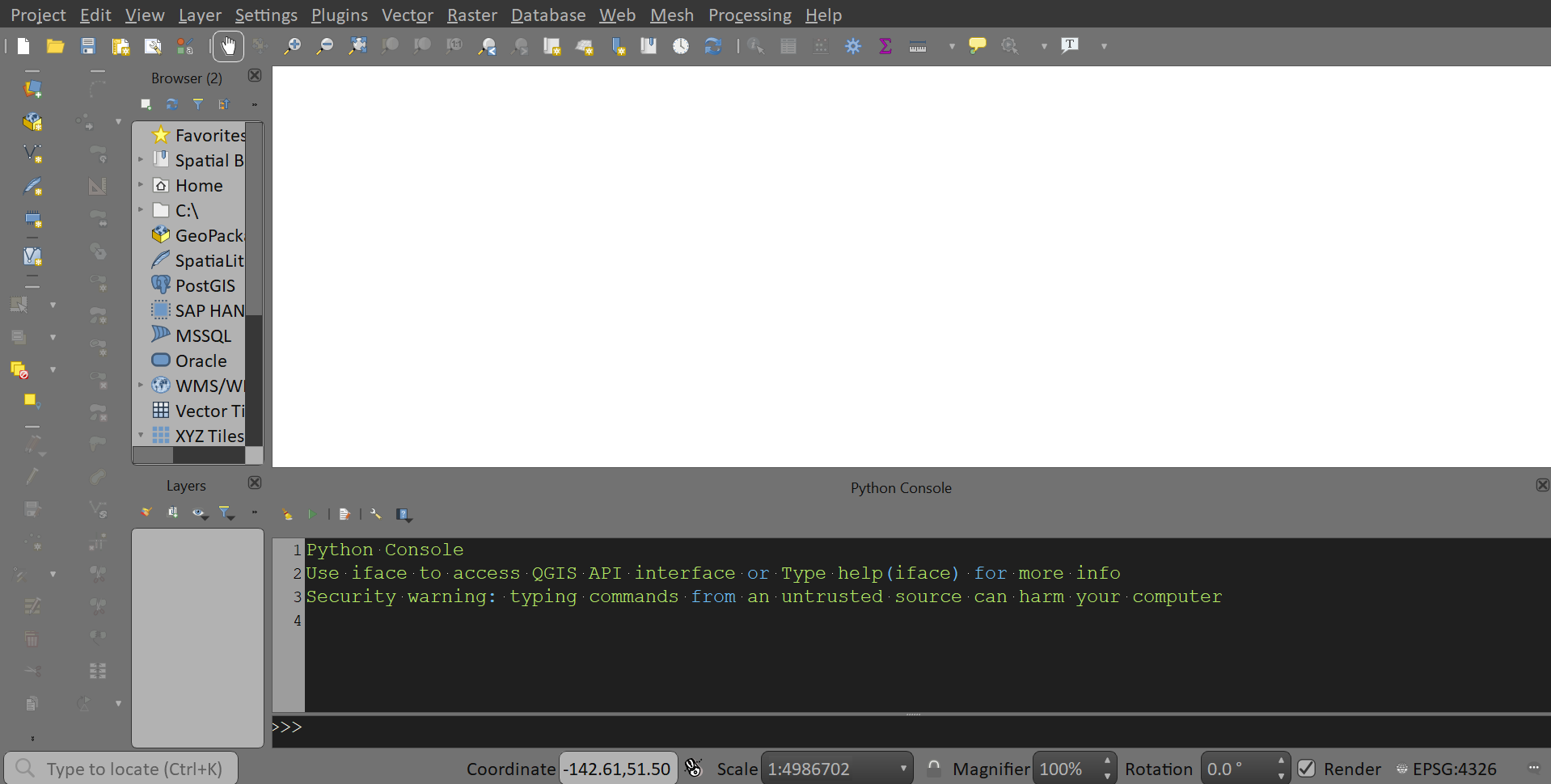Clear the Python console with the broom icon
1551x784 pixels.
coord(287,515)
